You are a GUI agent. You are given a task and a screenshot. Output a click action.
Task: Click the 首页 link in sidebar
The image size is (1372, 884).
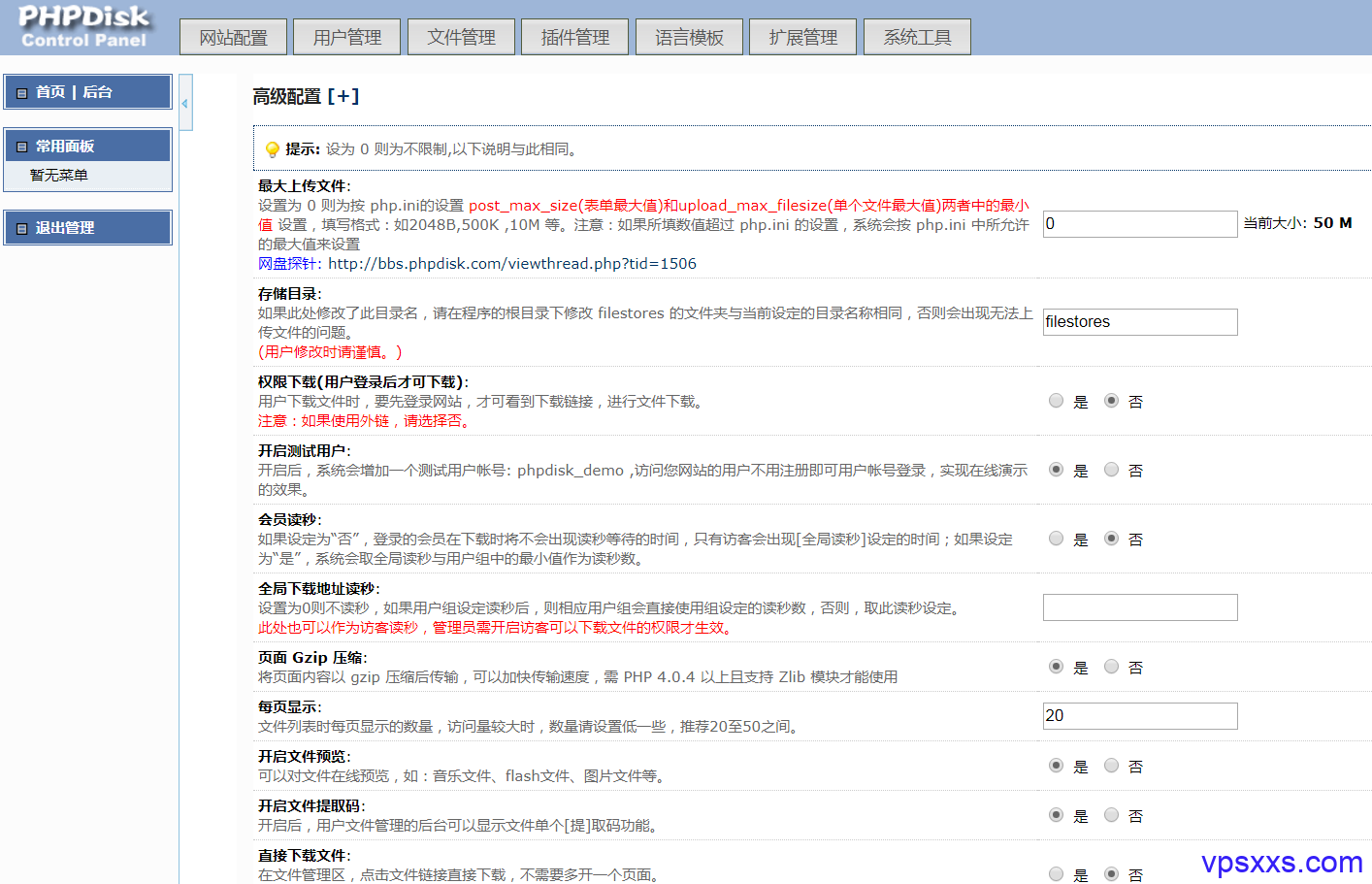coord(50,92)
